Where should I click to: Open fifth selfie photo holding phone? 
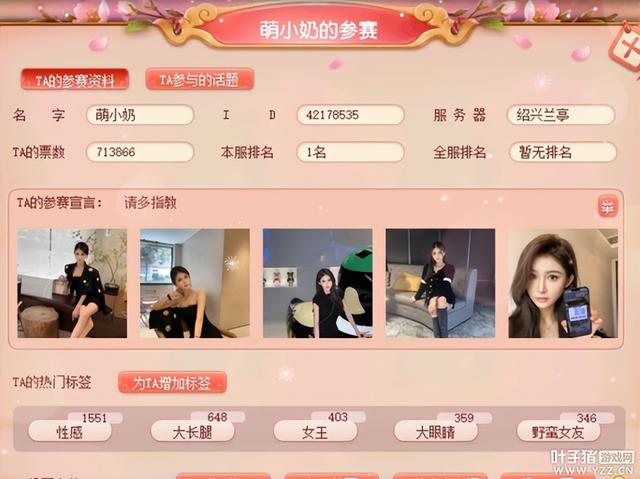563,283
